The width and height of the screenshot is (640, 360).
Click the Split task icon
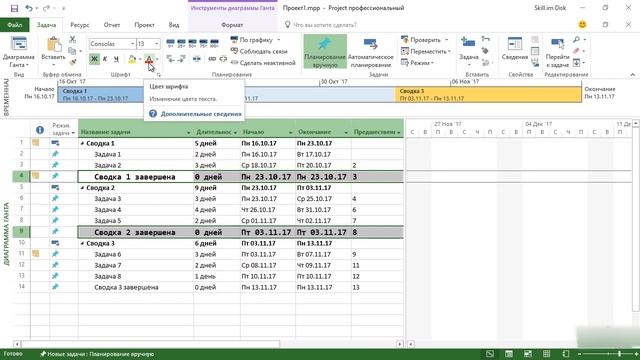[x=197, y=59]
